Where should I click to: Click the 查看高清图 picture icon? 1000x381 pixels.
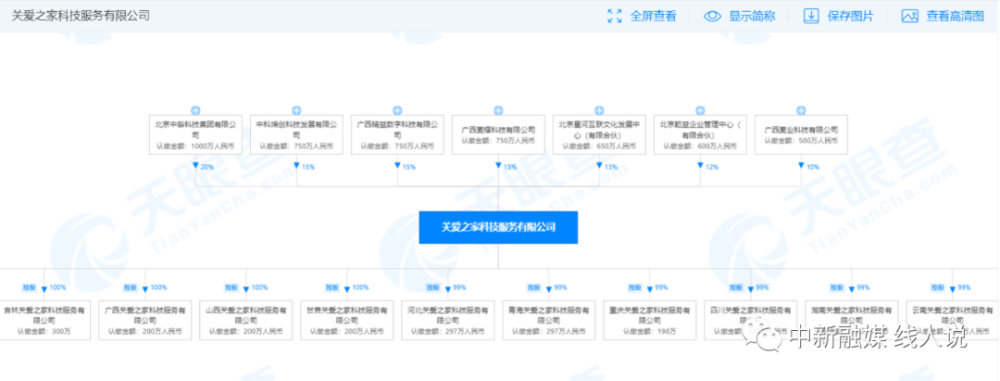pos(909,17)
